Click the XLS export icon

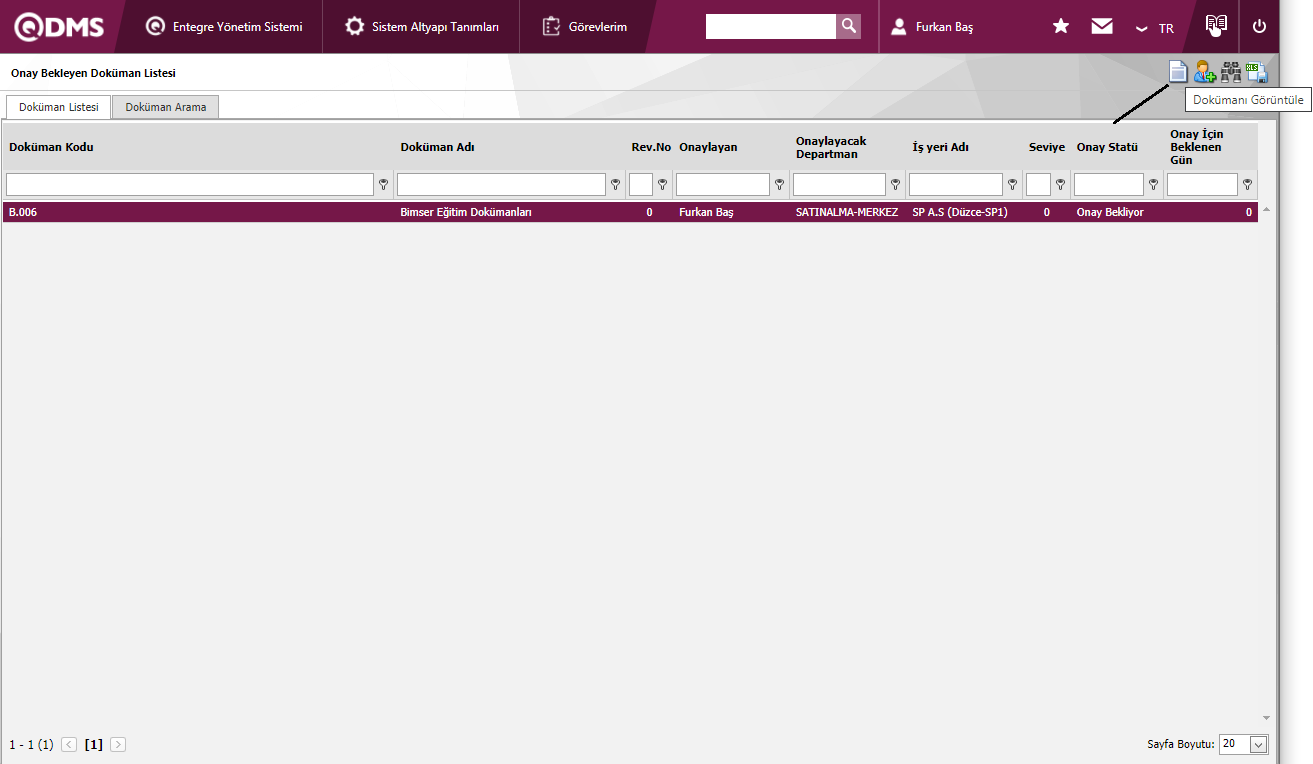pyautogui.click(x=1257, y=72)
